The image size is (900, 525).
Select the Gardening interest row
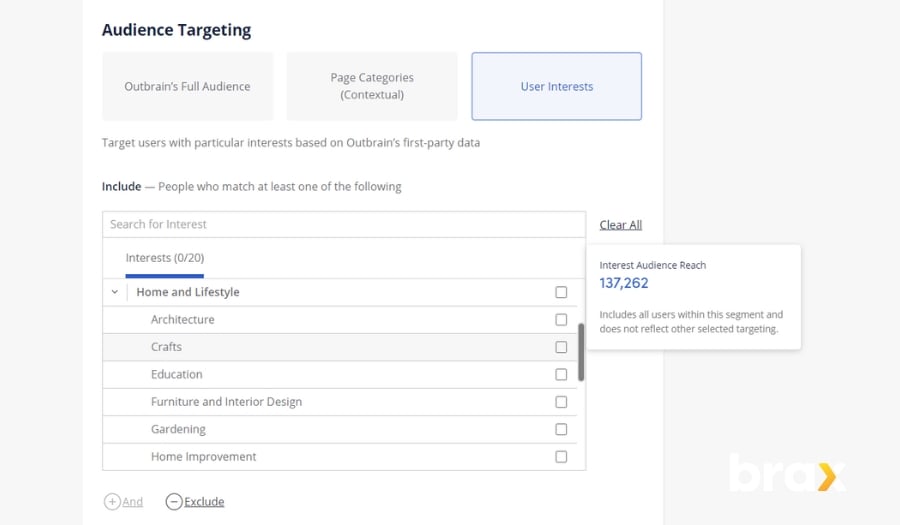[340, 429]
